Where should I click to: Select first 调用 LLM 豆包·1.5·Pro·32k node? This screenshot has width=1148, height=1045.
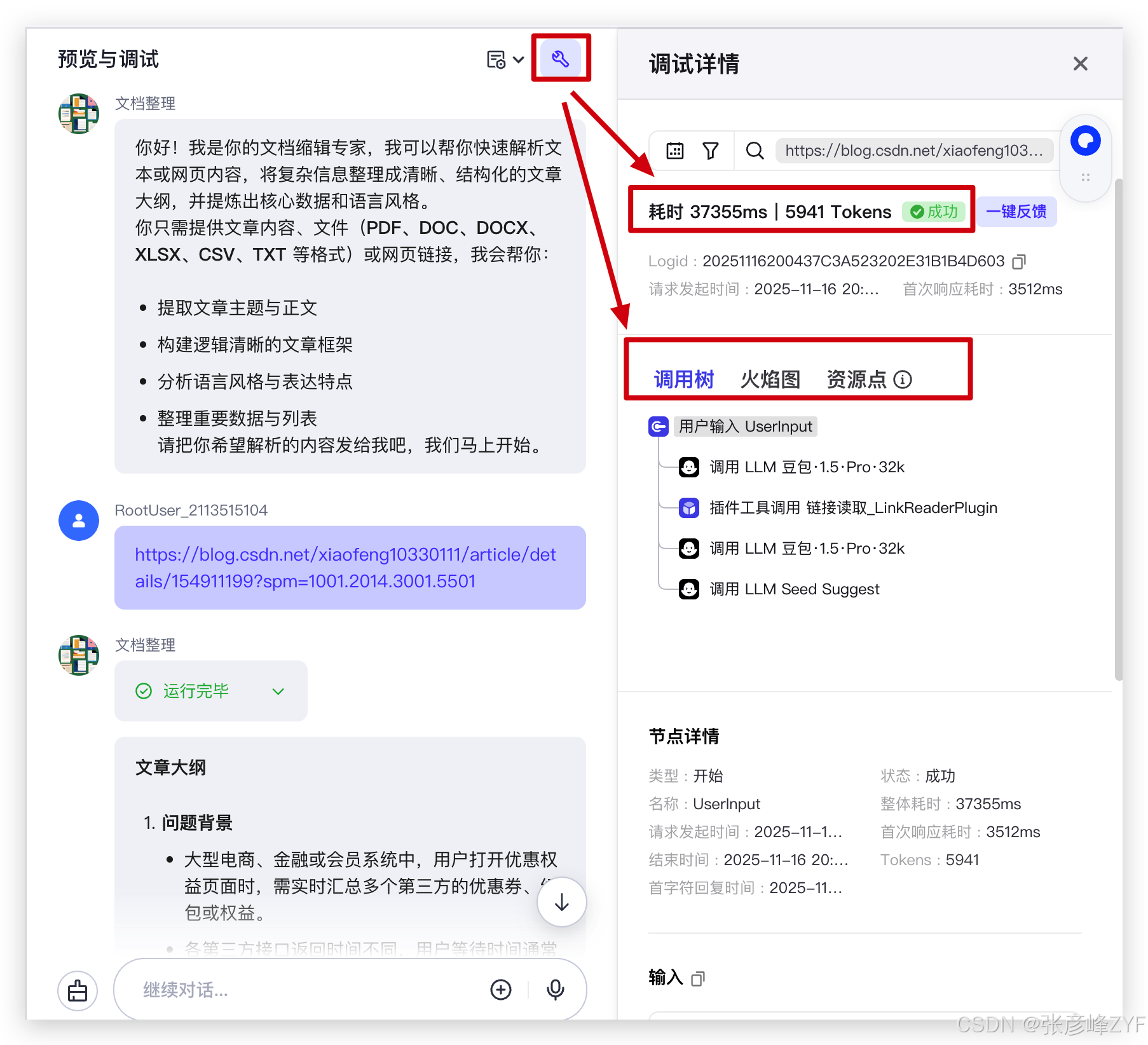807,467
